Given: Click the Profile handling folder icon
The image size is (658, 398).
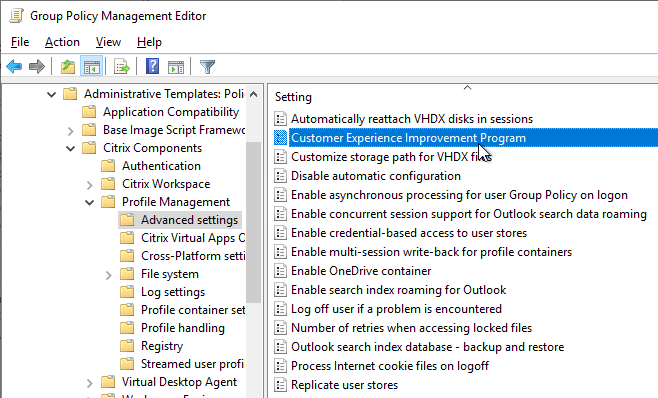Looking at the screenshot, I should [127, 327].
